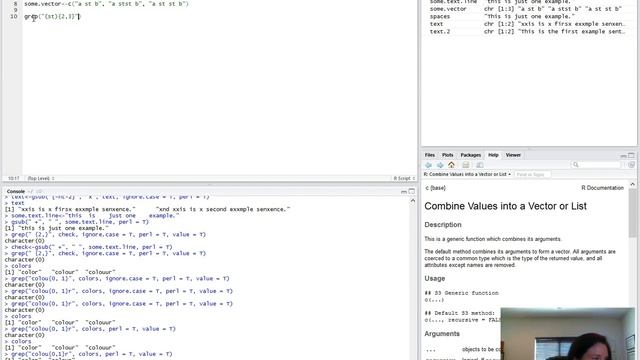The width and height of the screenshot is (640, 360).
Task: Click the Help pane vertical scrollbar
Action: pos(632,214)
